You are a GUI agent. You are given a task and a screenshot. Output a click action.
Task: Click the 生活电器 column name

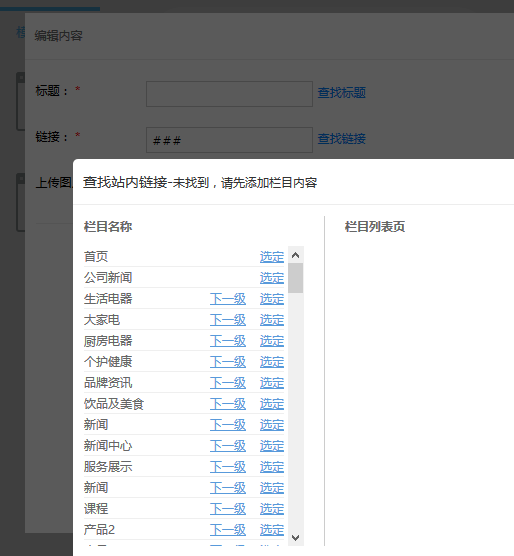click(108, 299)
